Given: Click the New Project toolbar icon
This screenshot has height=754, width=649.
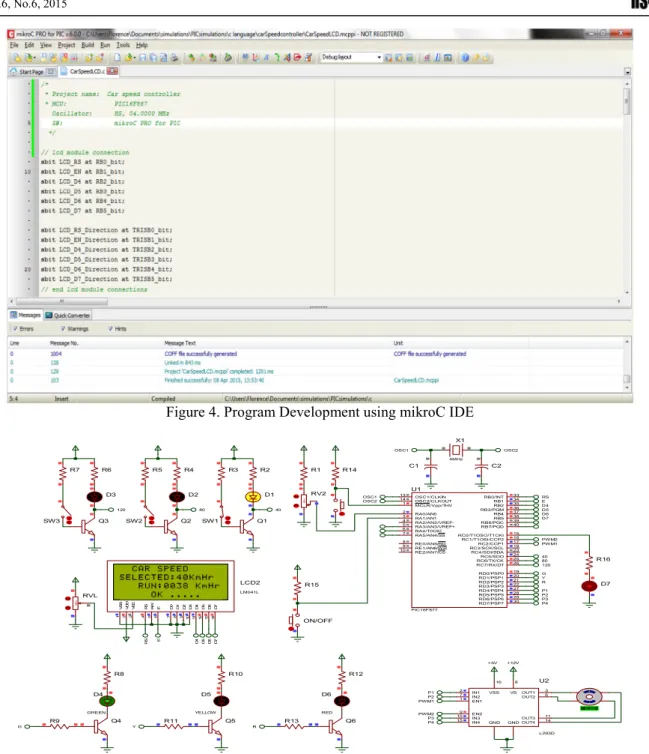Looking at the screenshot, I should click(17, 58).
